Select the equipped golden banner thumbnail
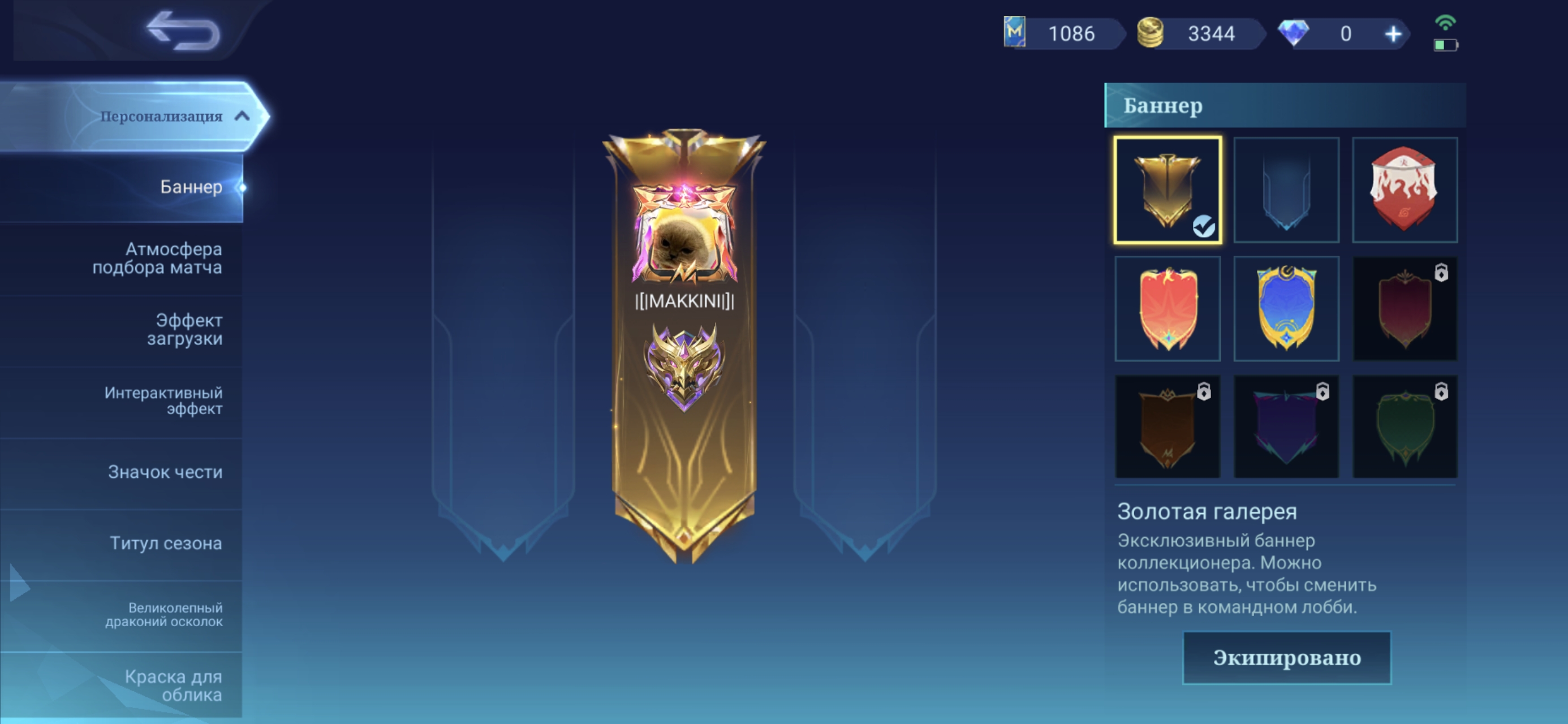Screen dimensions: 1568x724 (1168, 189)
